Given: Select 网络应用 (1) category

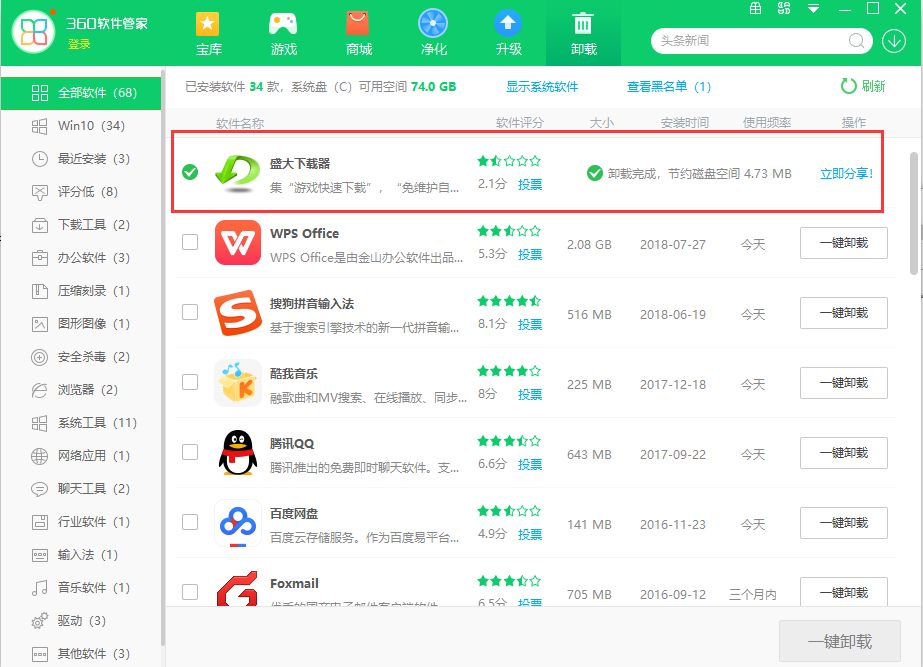Looking at the screenshot, I should [81, 456].
